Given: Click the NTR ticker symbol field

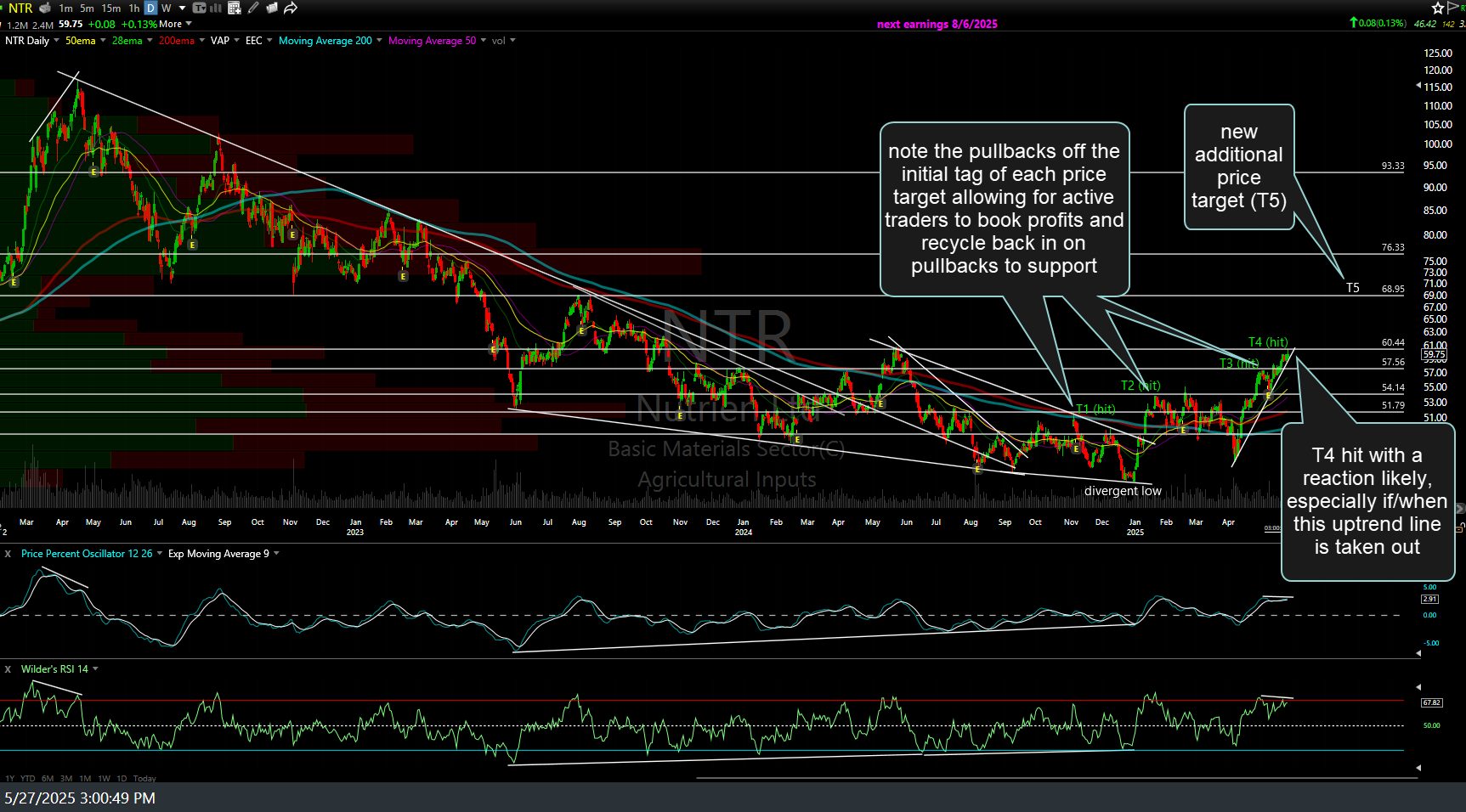Looking at the screenshot, I should 20,8.
